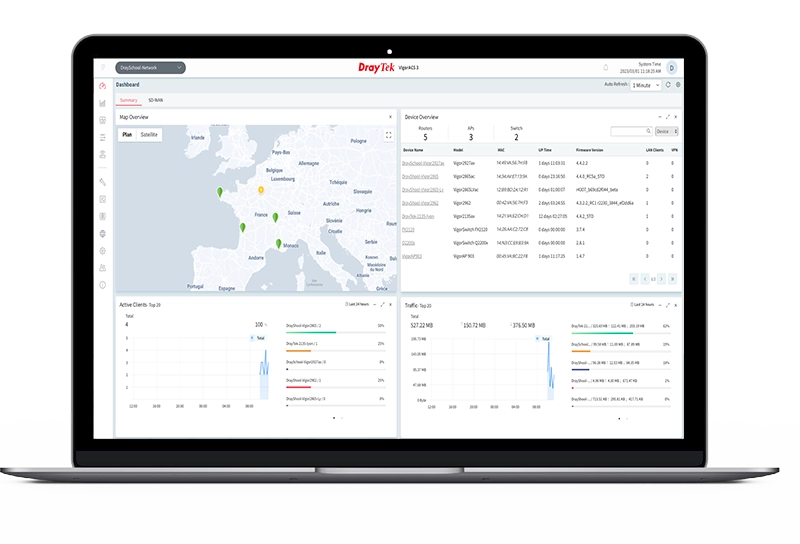Click the notification bell icon

606,67
